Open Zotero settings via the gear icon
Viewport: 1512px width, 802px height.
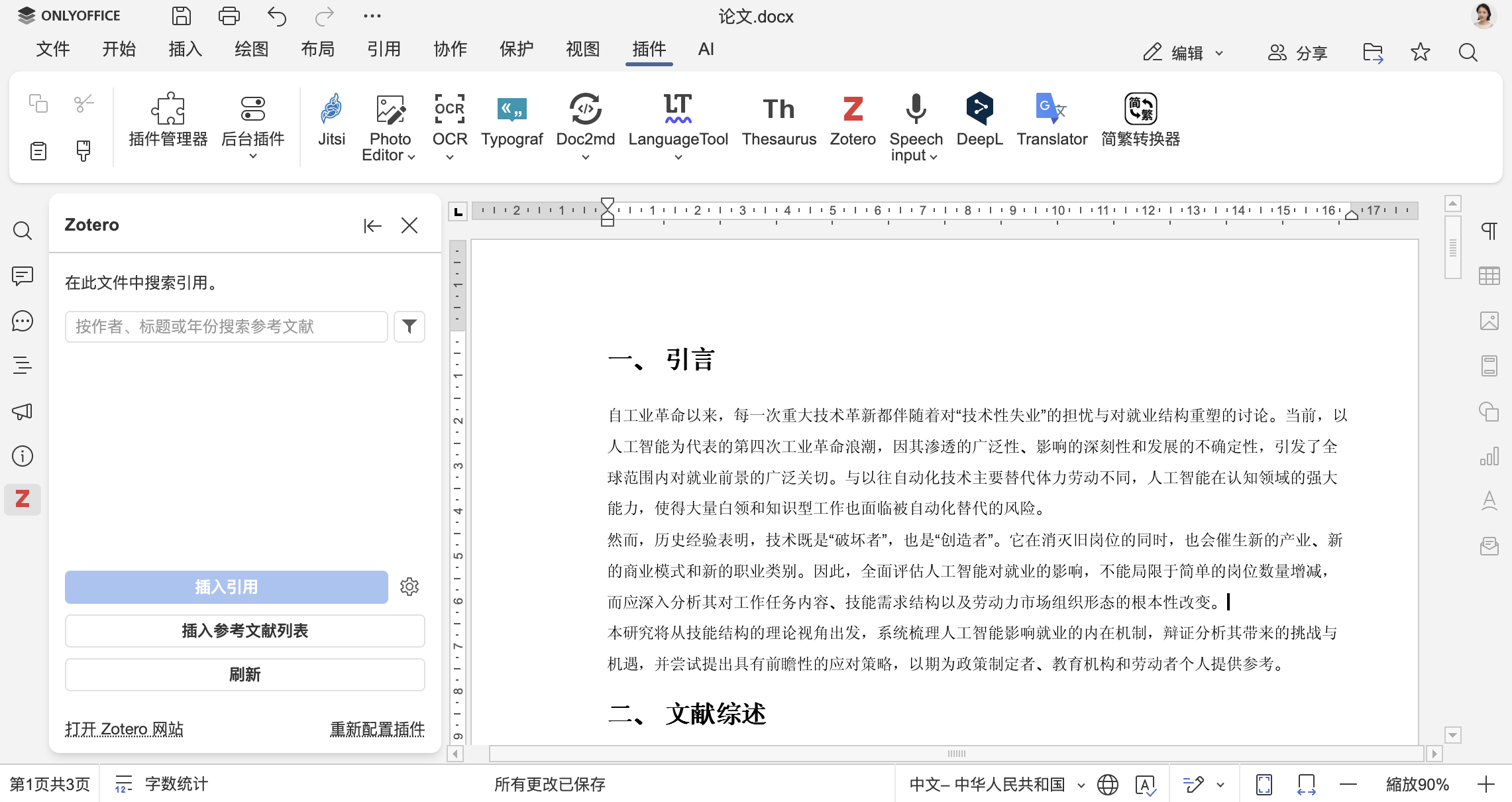click(409, 587)
